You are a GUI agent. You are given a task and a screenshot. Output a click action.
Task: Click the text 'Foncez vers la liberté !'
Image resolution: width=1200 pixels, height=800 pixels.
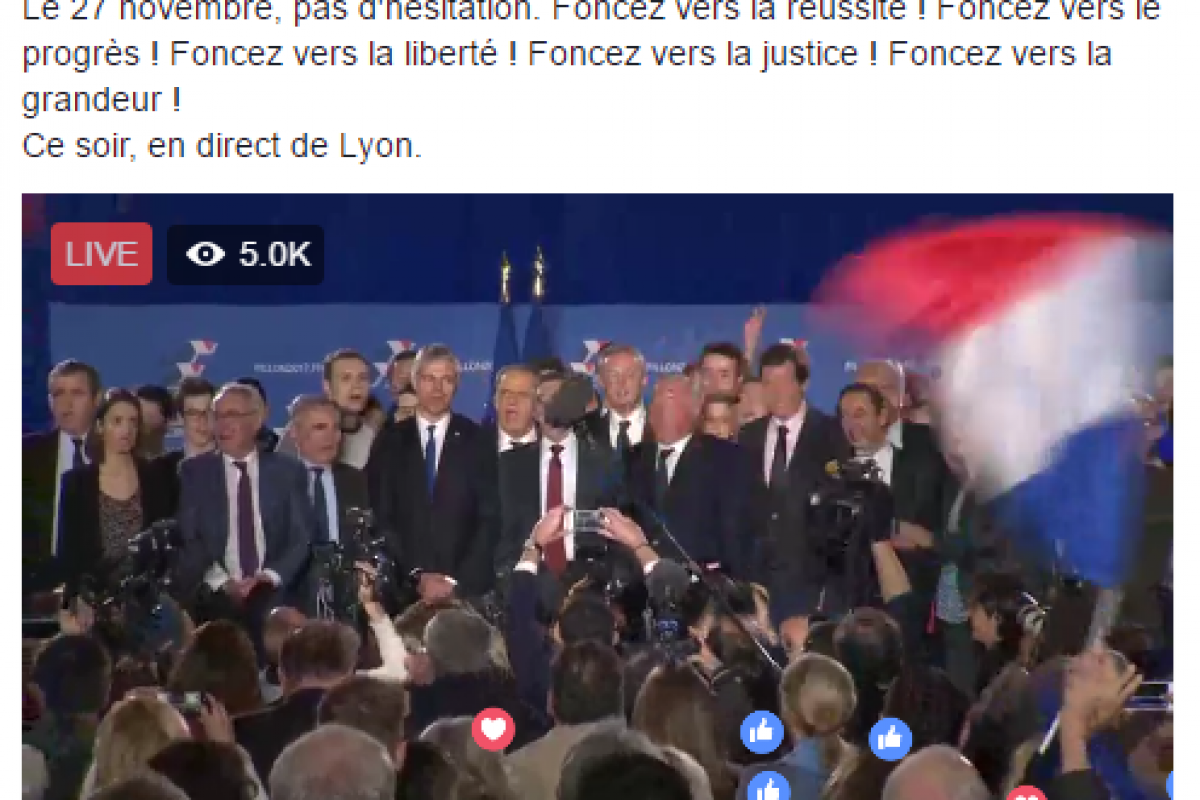coord(344,54)
